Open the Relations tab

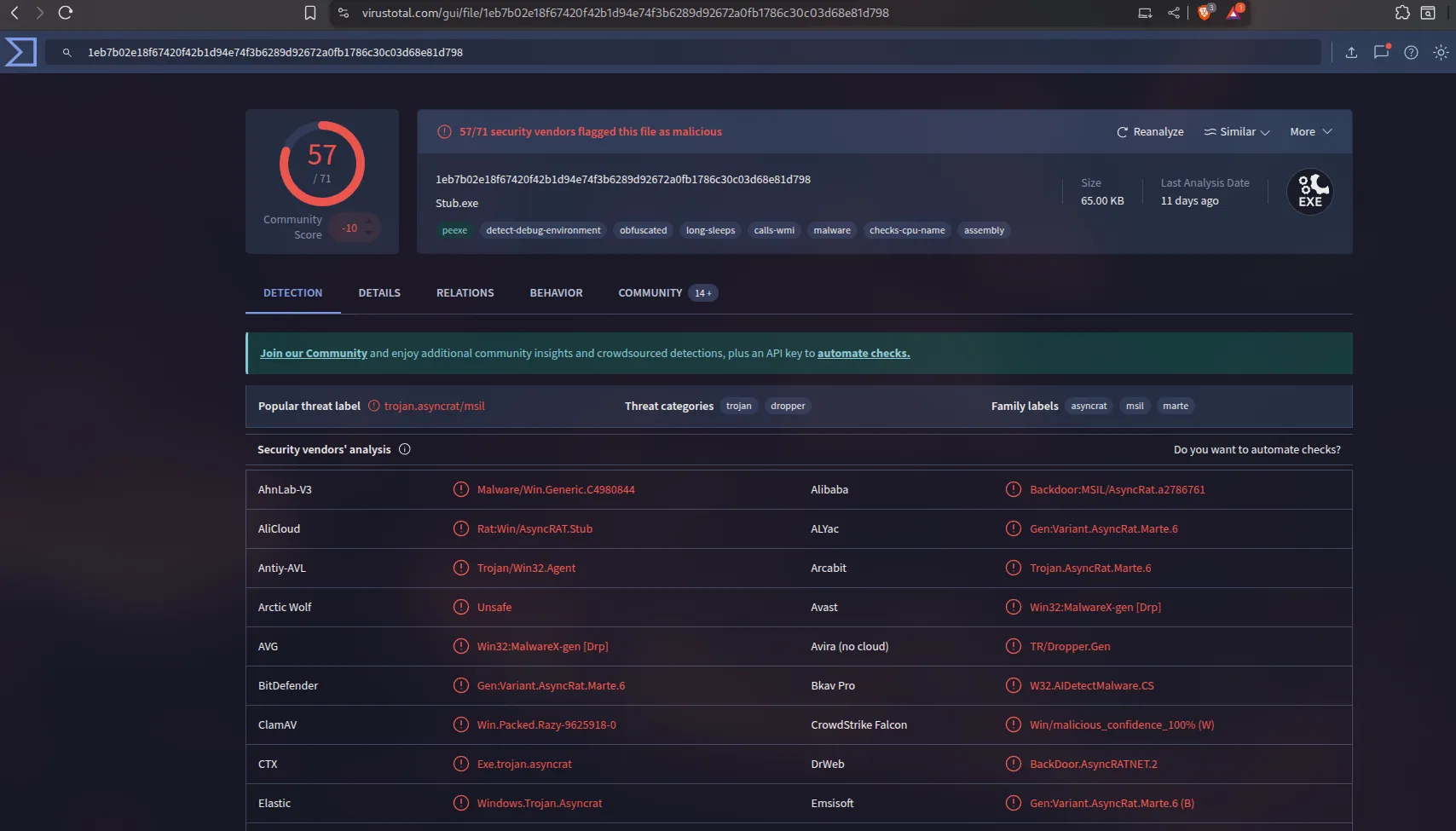click(465, 293)
